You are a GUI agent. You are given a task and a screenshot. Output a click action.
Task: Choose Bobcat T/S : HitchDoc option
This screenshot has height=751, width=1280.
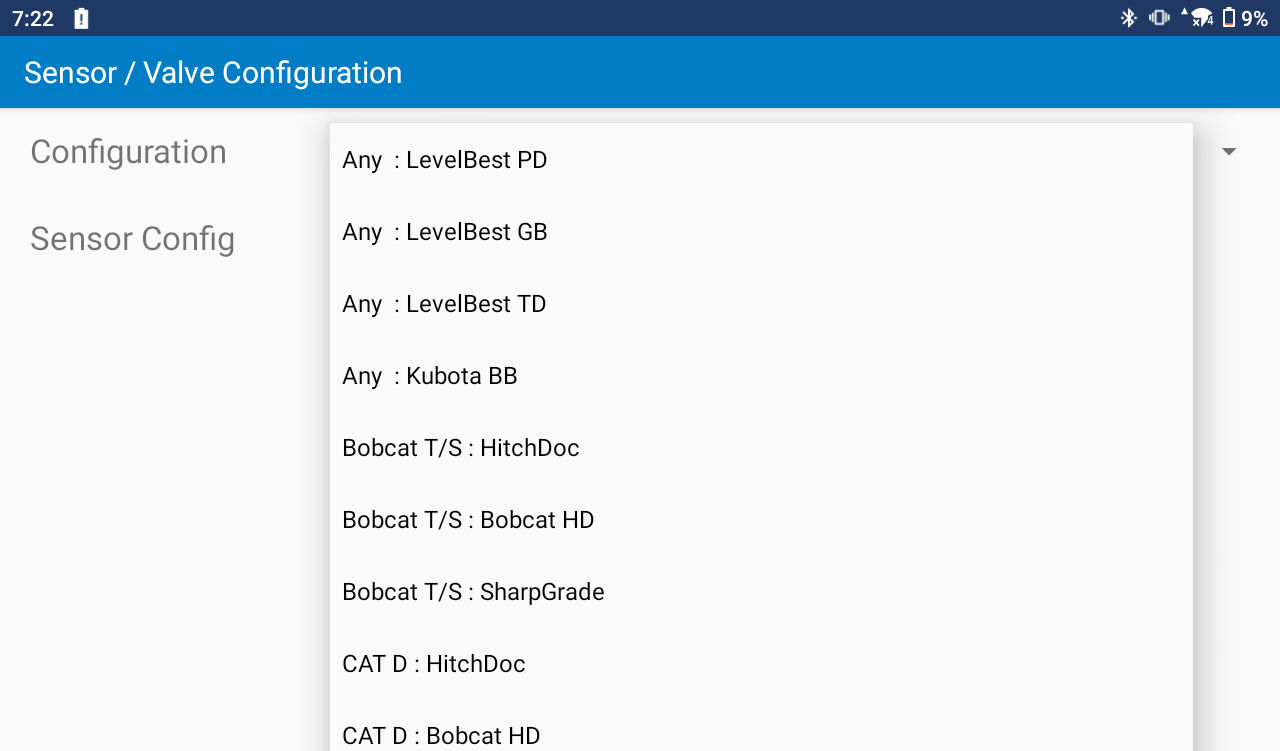[x=761, y=448]
